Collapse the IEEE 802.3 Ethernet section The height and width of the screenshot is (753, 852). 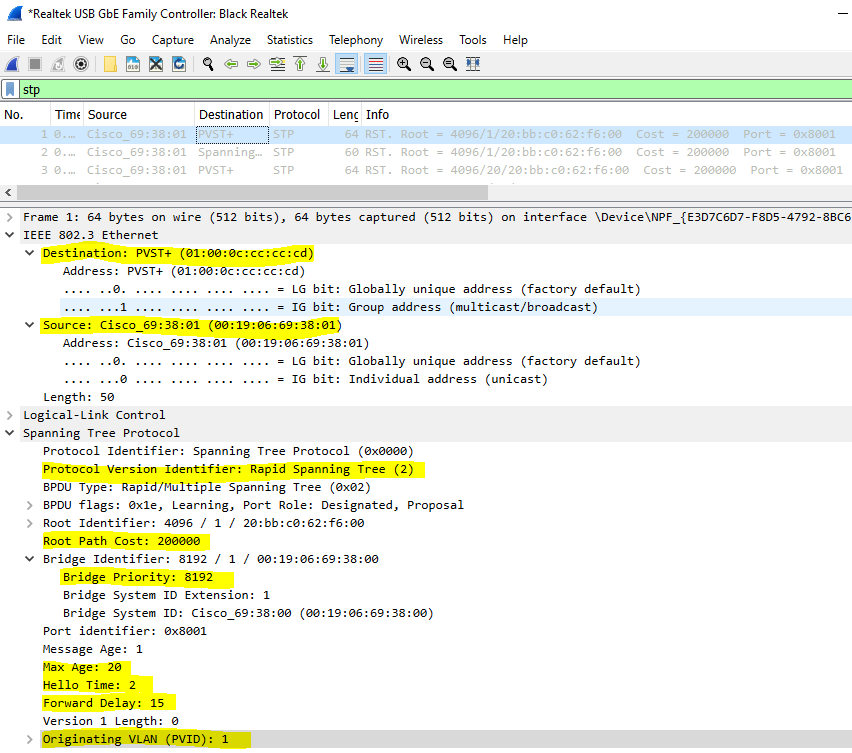point(10,235)
